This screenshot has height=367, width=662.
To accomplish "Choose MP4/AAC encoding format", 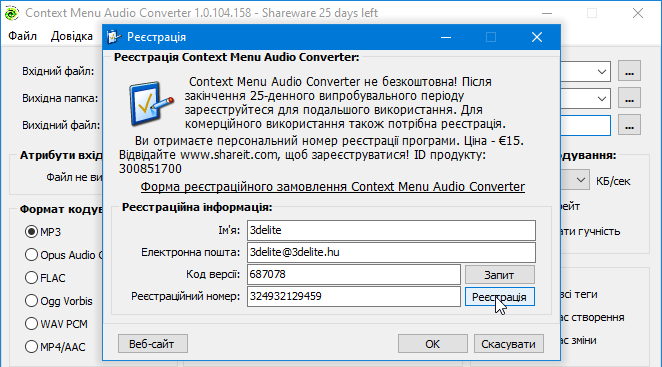I will tap(31, 347).
